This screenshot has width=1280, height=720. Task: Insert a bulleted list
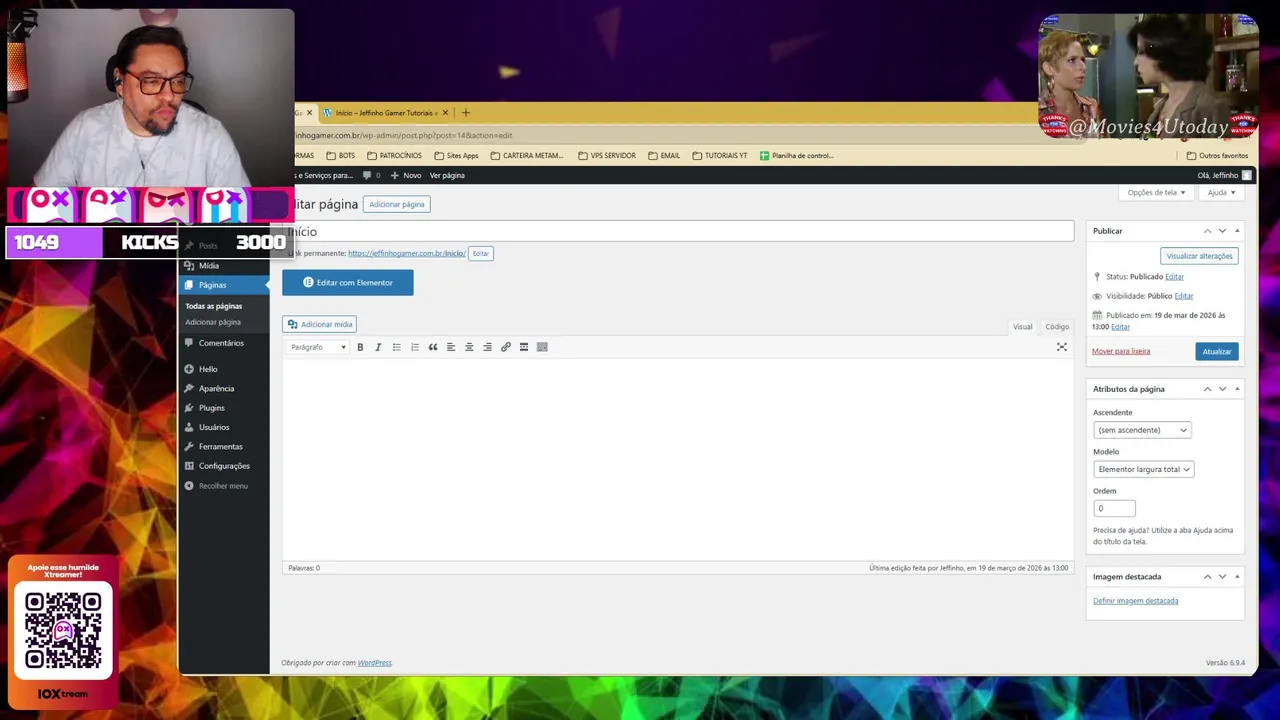396,347
